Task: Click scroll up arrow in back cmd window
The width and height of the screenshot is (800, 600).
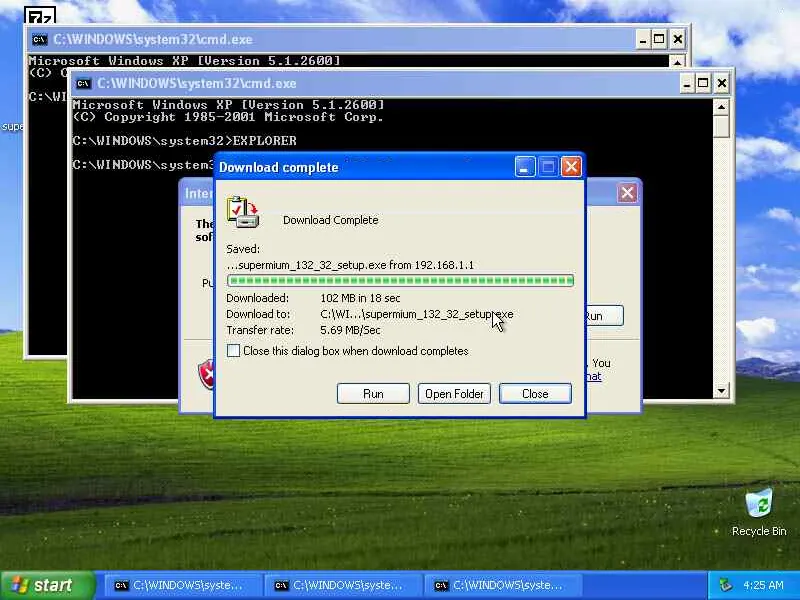Action: tap(677, 62)
